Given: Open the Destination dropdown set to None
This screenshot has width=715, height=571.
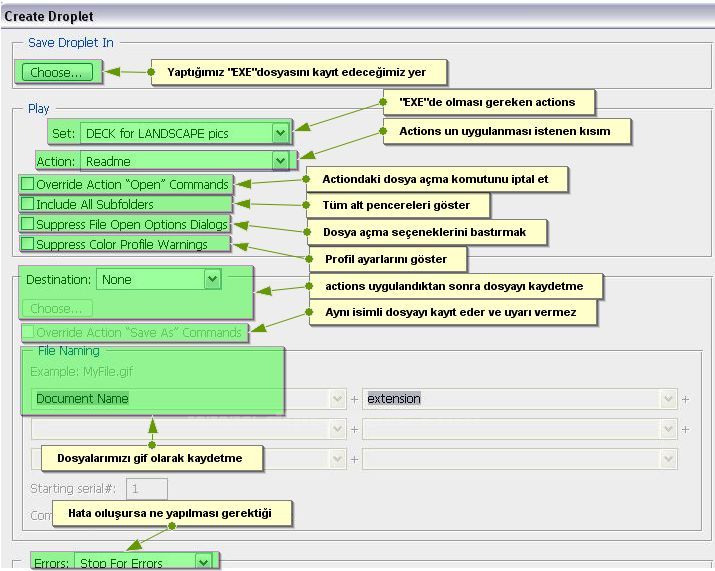Looking at the screenshot, I should click(159, 279).
